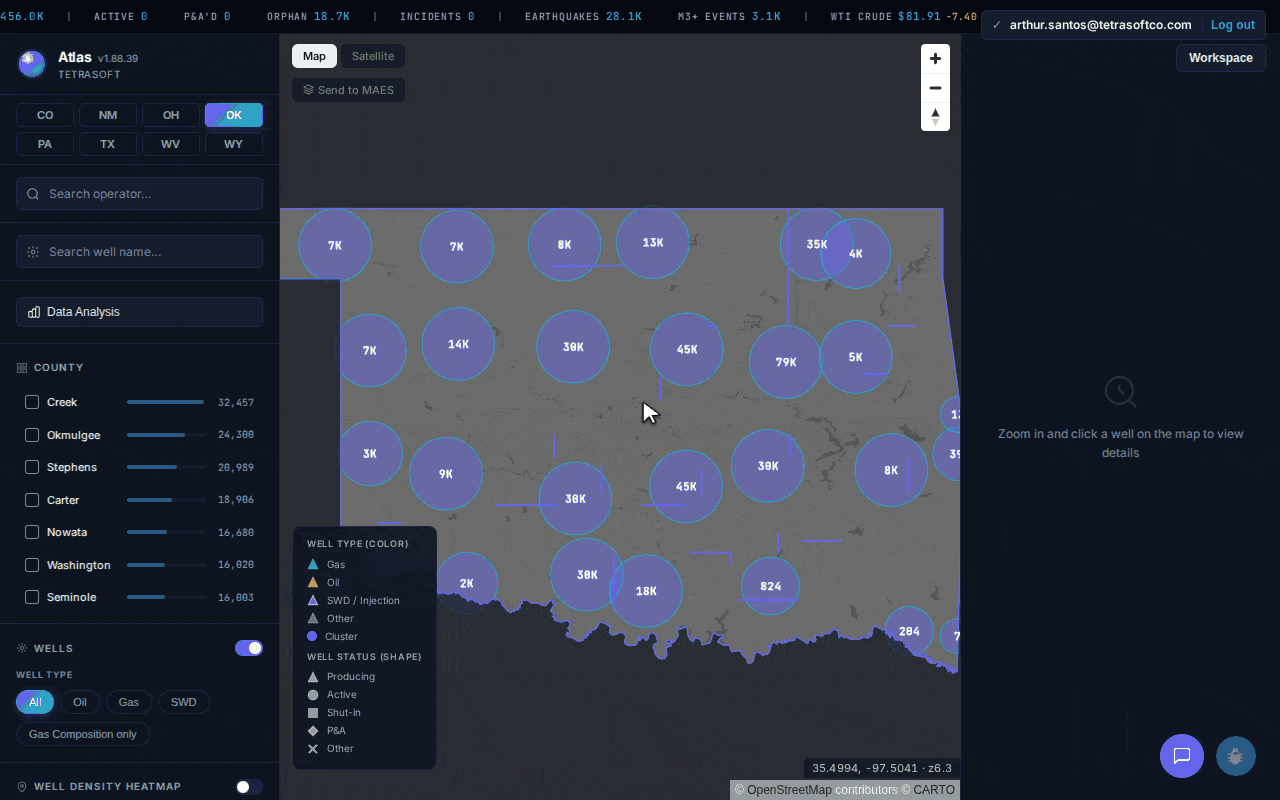The height and width of the screenshot is (800, 1280).
Task: Check the Carter county checkbox
Action: (32, 500)
